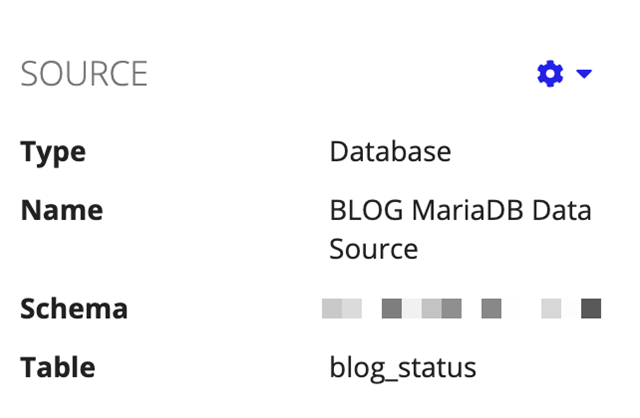Screen dimensions: 640x418
Task: Click the blurred Schema value
Action: point(461,308)
